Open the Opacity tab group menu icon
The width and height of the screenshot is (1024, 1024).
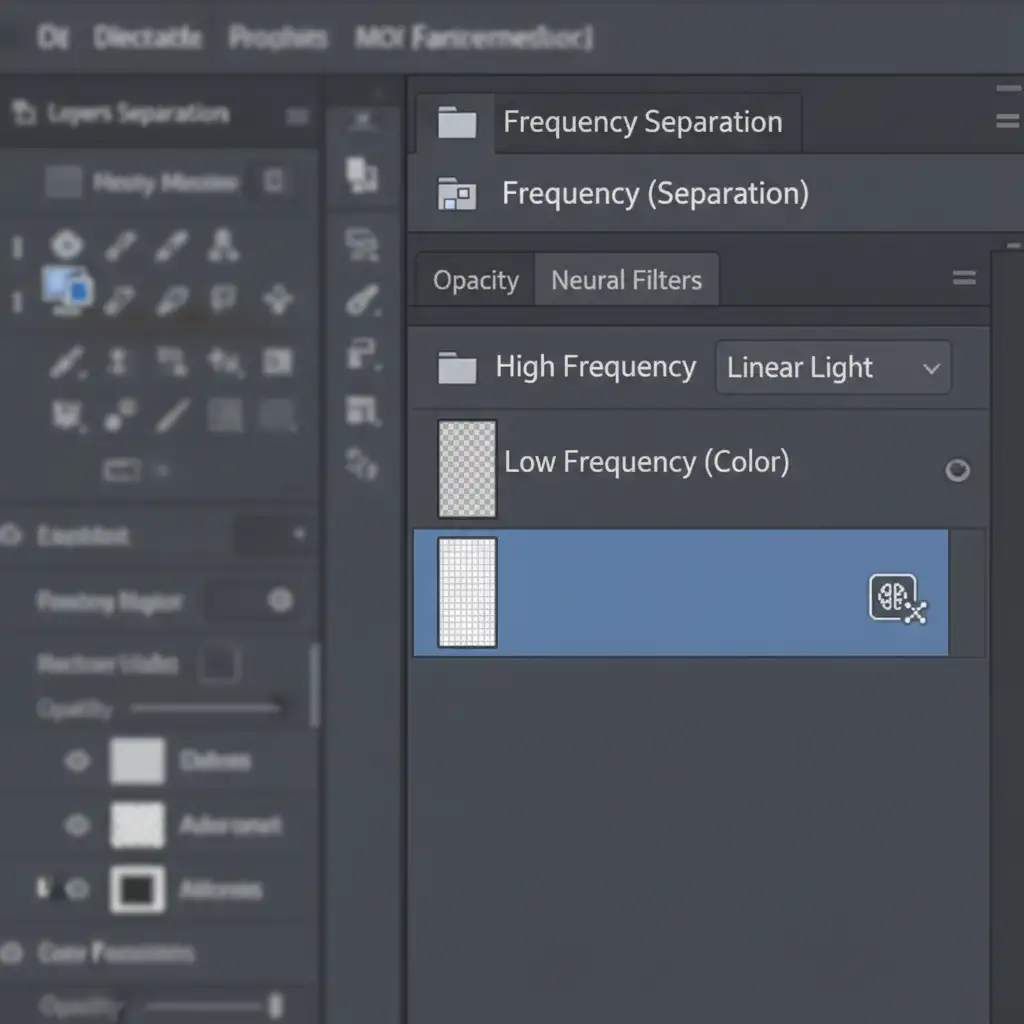[964, 278]
